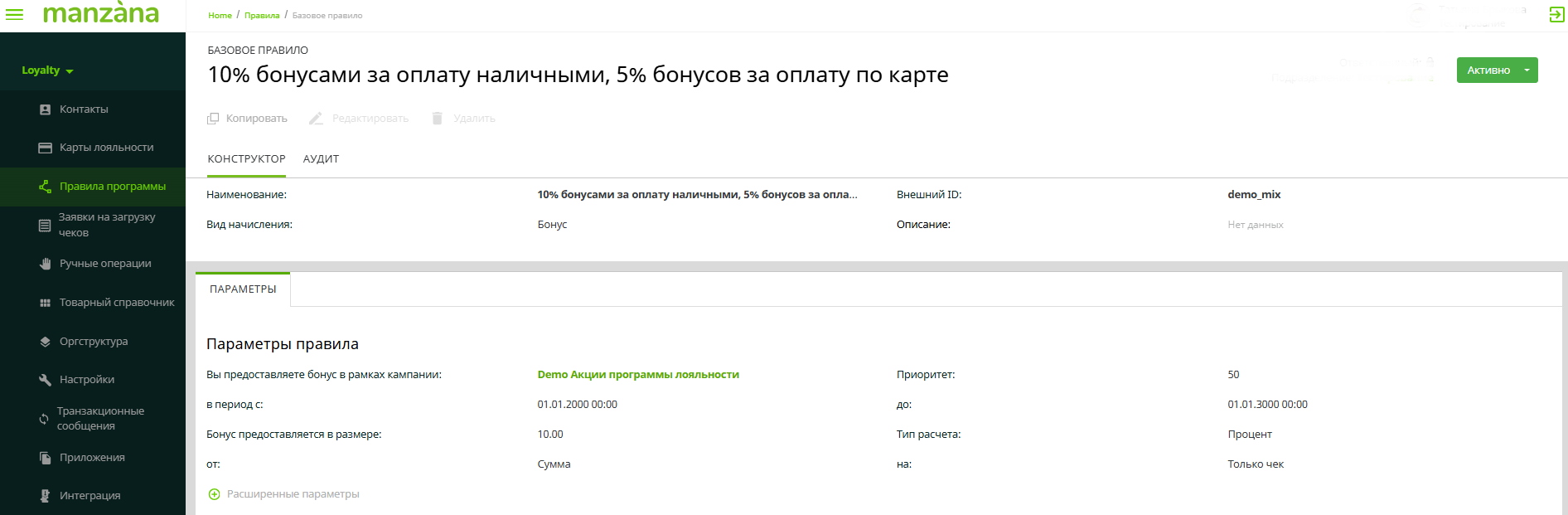Click the Оргструктура layers icon
1568x515 pixels.
[46, 342]
